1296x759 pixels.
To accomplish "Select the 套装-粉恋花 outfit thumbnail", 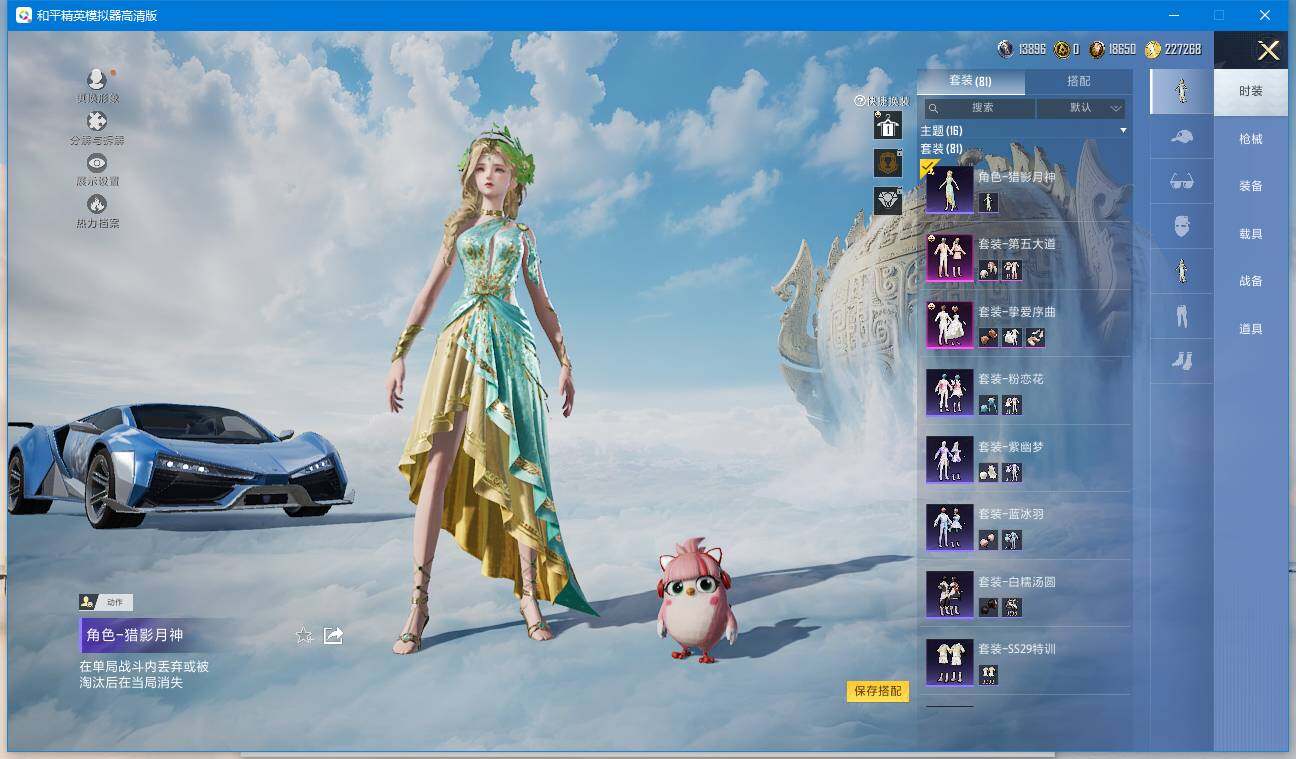I will pyautogui.click(x=949, y=392).
